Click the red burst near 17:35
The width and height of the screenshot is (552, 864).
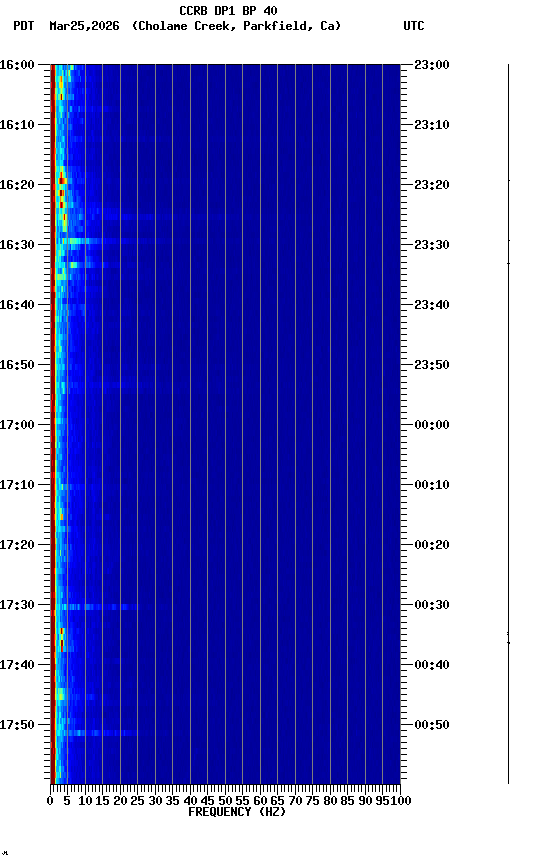tap(62, 638)
